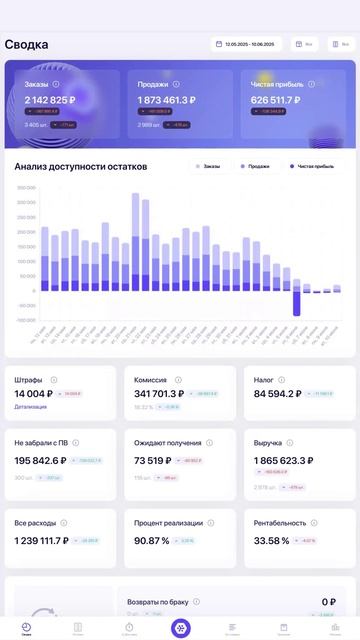Click the info icon next to Продажи

pyautogui.click(x=176, y=84)
